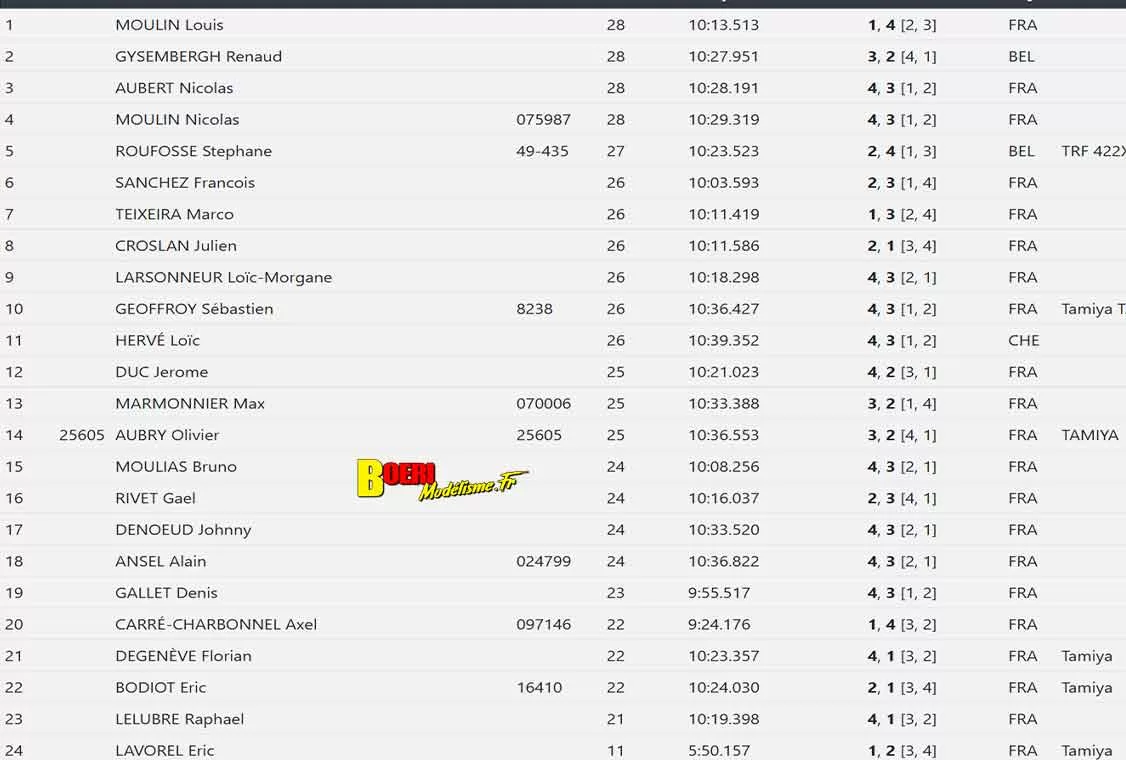Click LELUBRE Raphael name
The width and height of the screenshot is (1126, 760).
pos(180,719)
